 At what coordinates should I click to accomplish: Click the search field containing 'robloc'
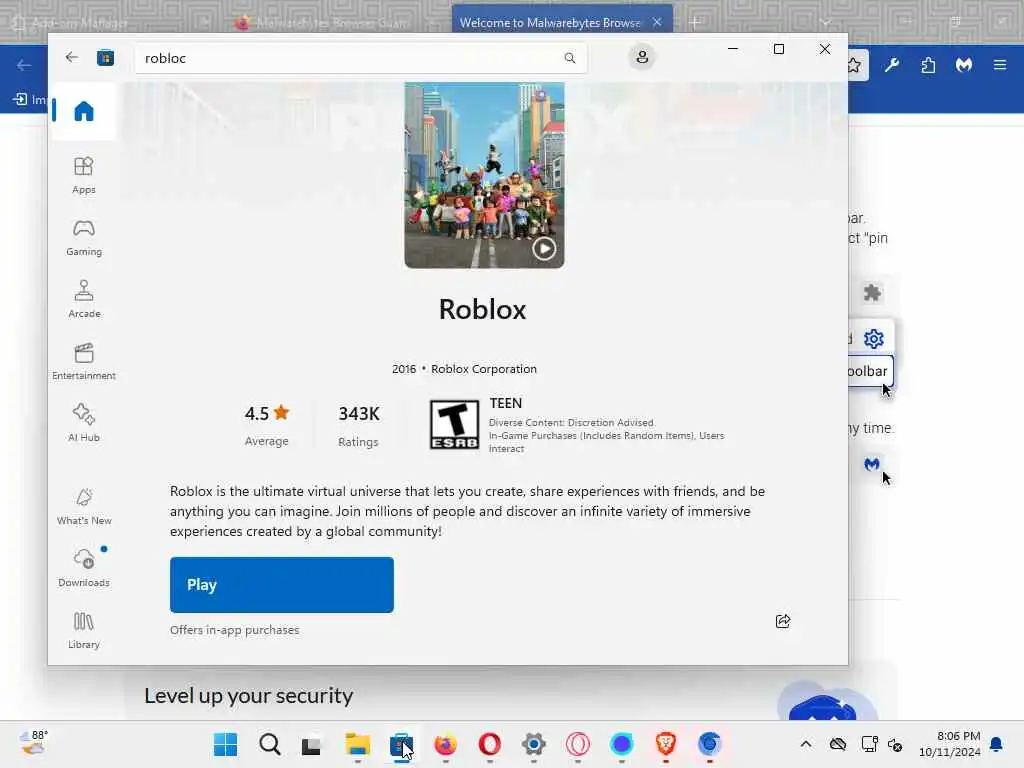pos(360,58)
